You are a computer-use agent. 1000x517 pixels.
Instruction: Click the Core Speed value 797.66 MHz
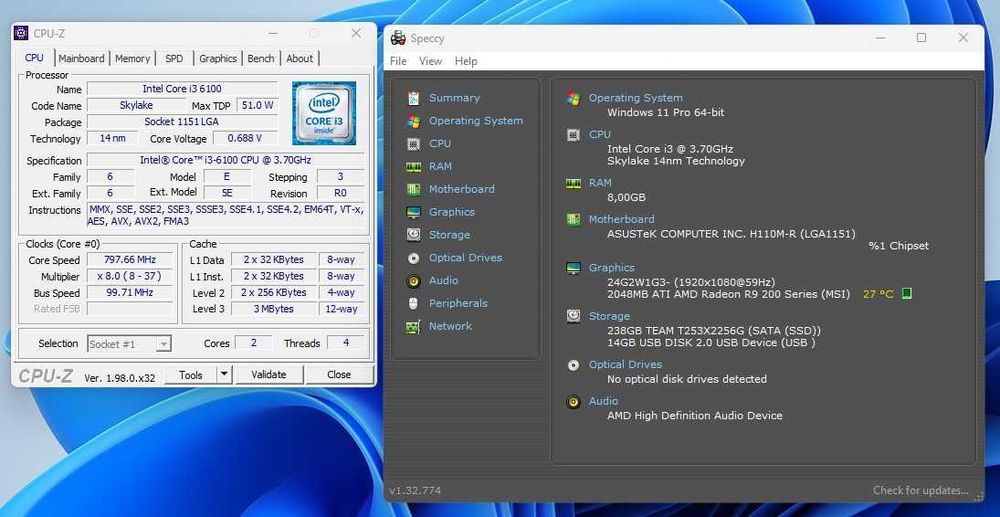(x=130, y=260)
